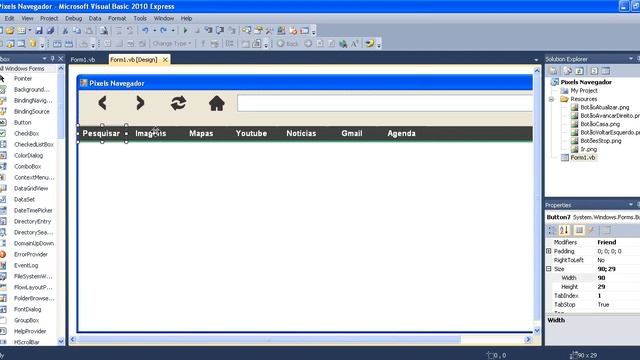The height and width of the screenshot is (360, 640).
Task: Click the ErrorProvider icon in the Toolbox
Action: click(3, 254)
